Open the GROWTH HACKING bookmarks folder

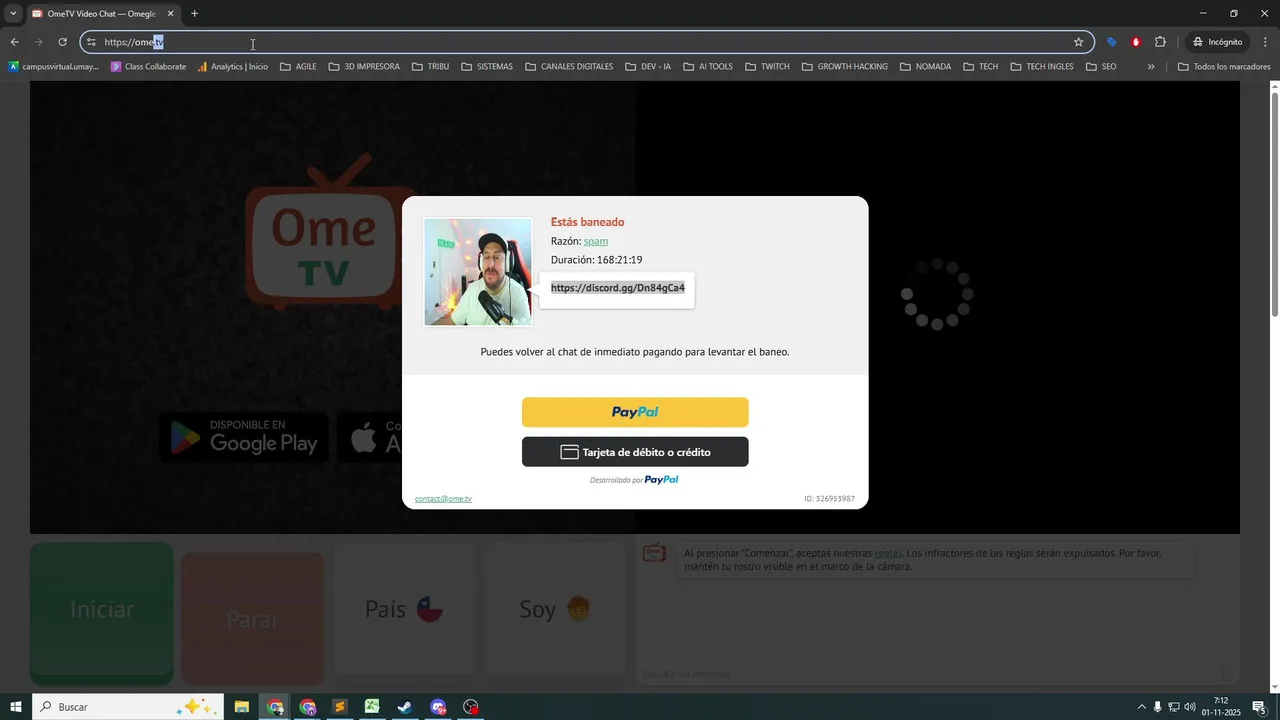(x=845, y=67)
